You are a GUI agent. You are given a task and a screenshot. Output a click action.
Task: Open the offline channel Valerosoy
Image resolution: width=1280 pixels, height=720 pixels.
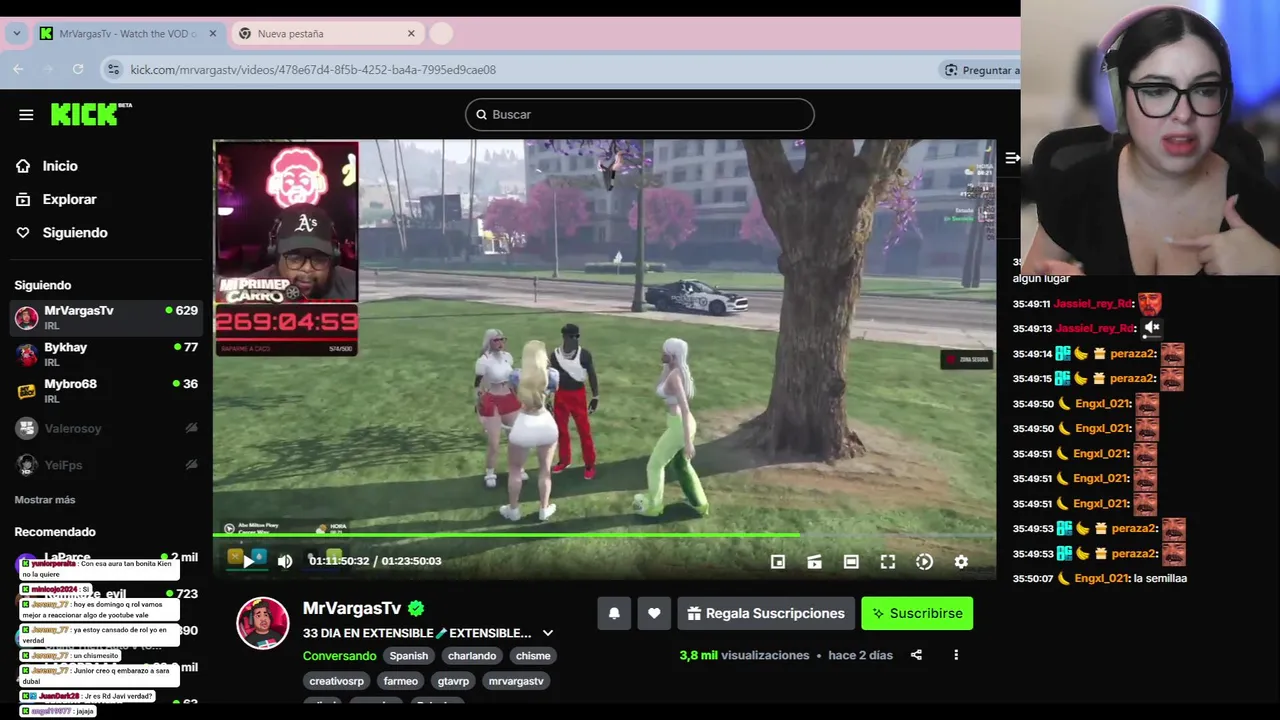(x=106, y=428)
